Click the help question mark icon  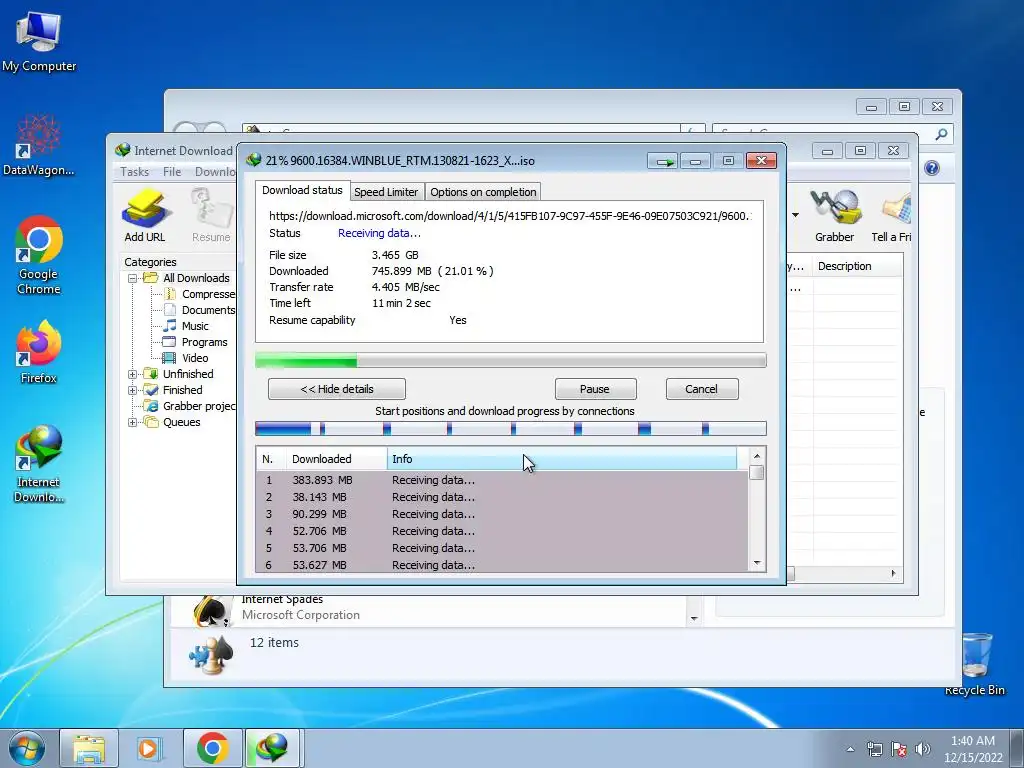(x=932, y=168)
